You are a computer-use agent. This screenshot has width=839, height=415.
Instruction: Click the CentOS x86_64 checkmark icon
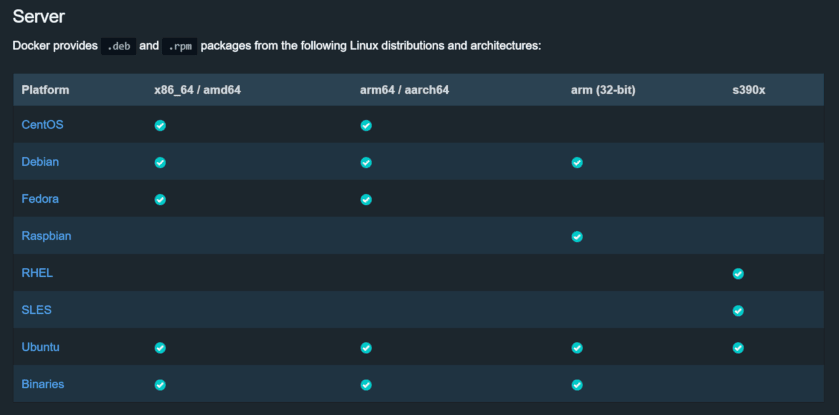pyautogui.click(x=160, y=125)
